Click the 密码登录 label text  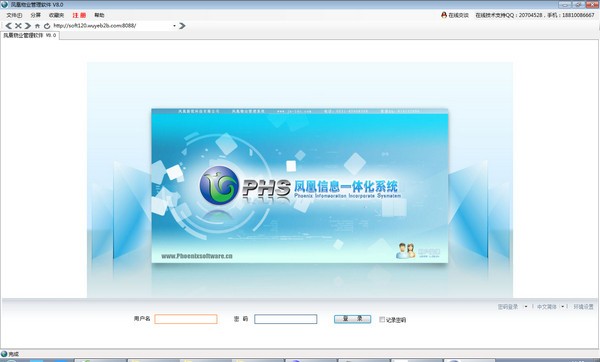point(508,307)
